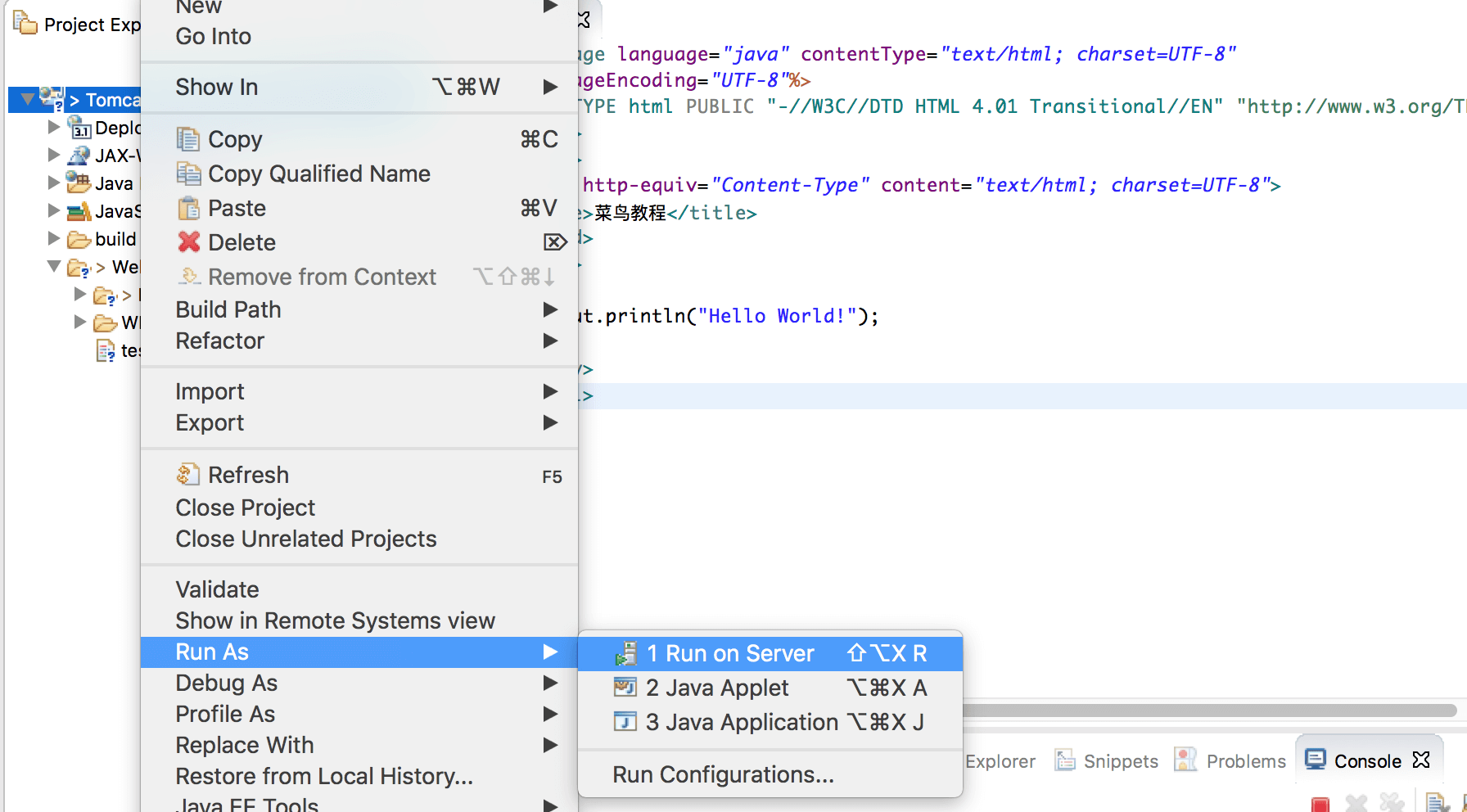Switch to the Explorer tab at the bottom
1467x812 pixels.
(1000, 760)
